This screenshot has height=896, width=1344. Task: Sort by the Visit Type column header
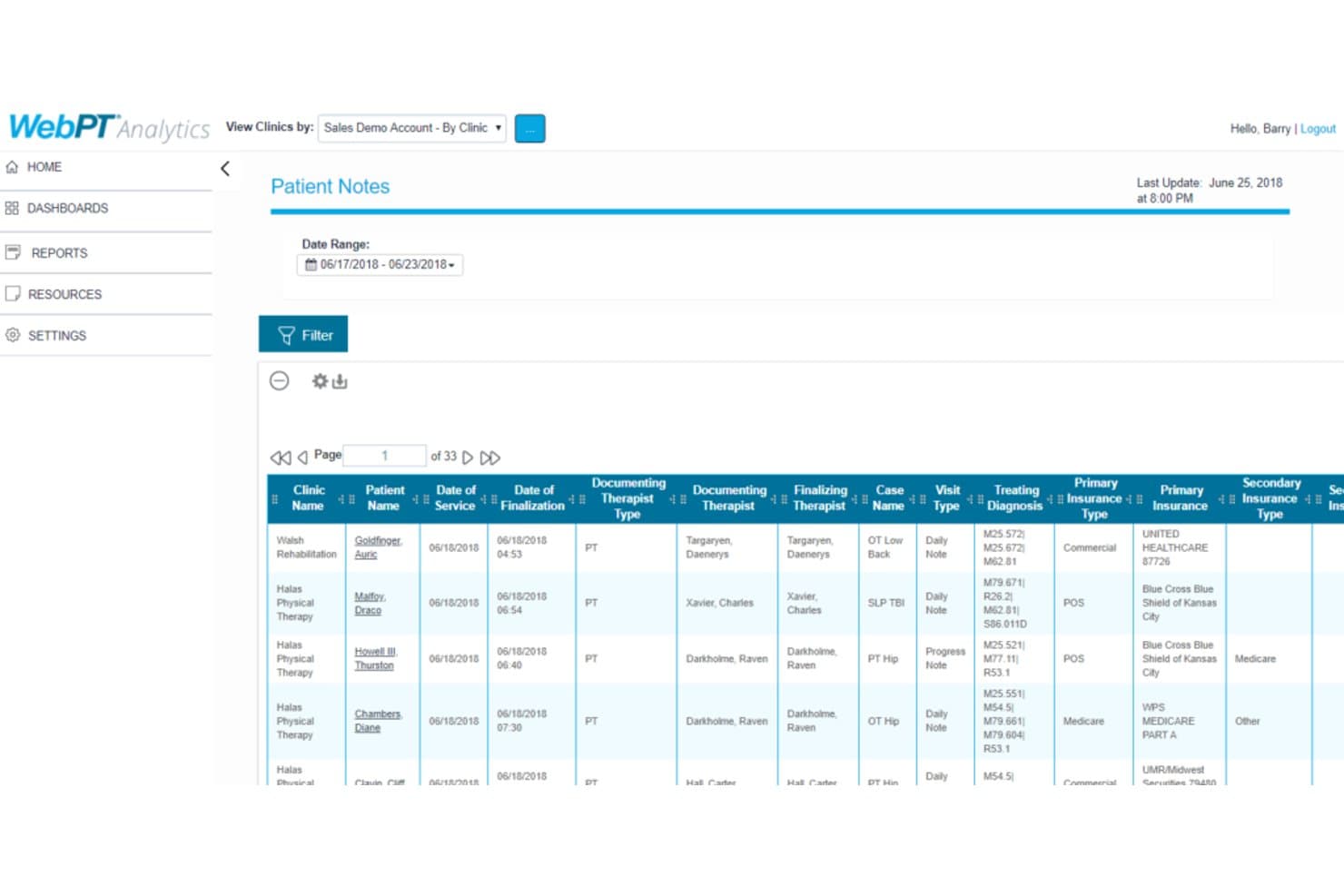946,497
